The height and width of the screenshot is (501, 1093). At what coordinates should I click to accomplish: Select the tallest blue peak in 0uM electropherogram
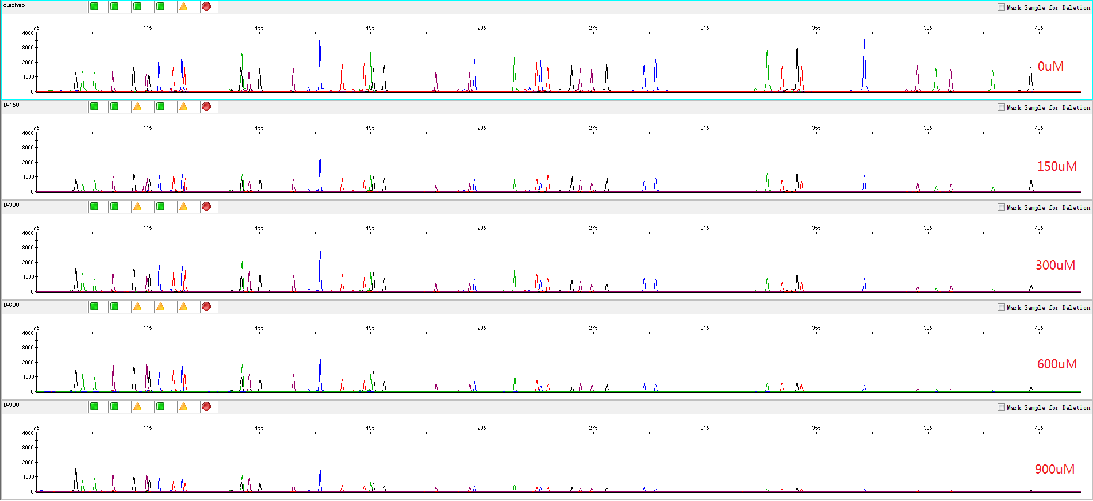[x=864, y=65]
